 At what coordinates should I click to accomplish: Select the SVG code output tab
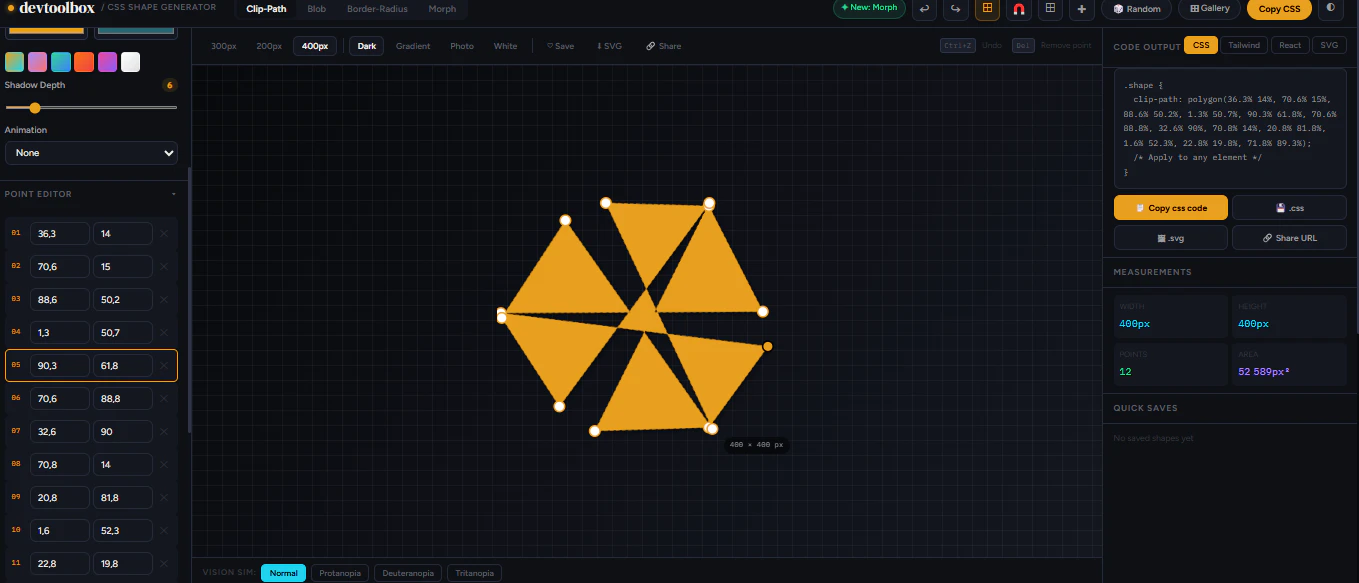coord(1329,45)
